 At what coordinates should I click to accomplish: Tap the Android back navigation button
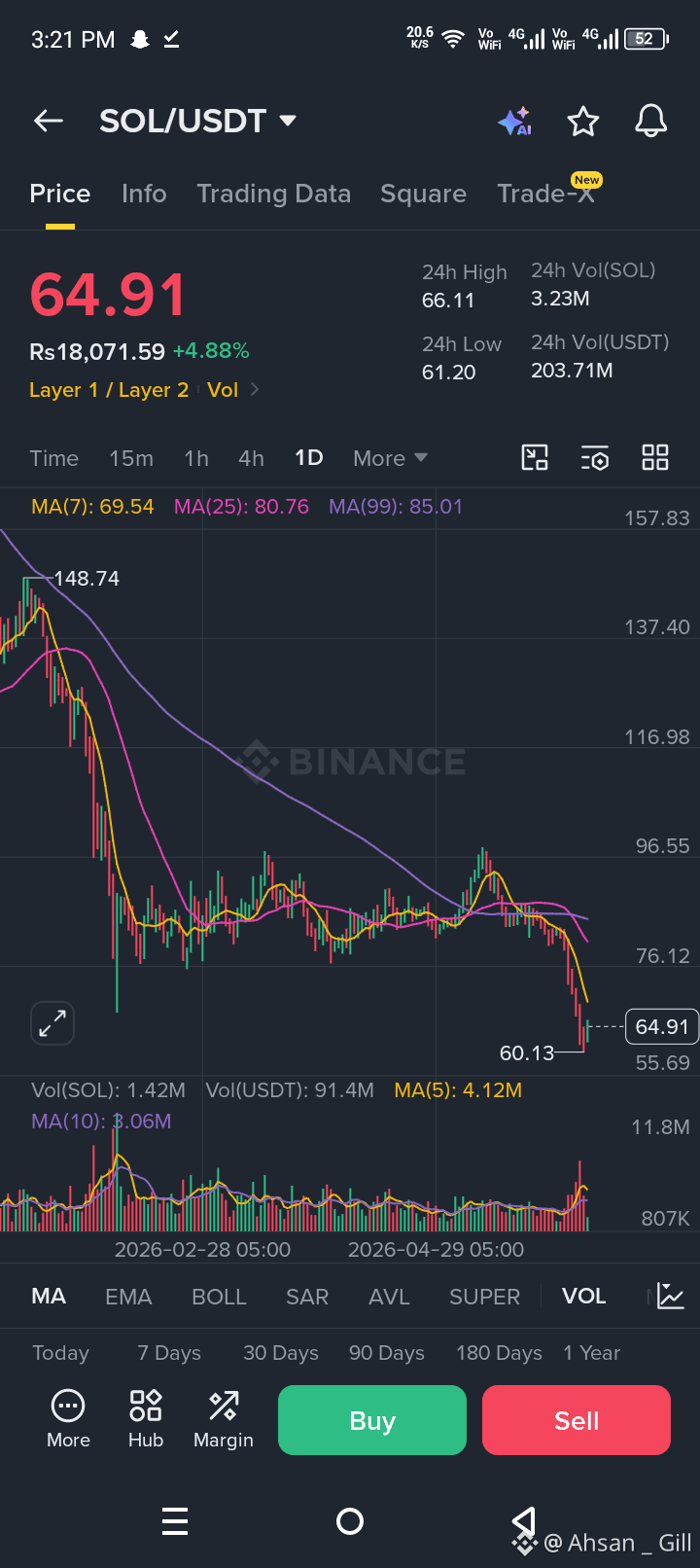[x=524, y=1521]
